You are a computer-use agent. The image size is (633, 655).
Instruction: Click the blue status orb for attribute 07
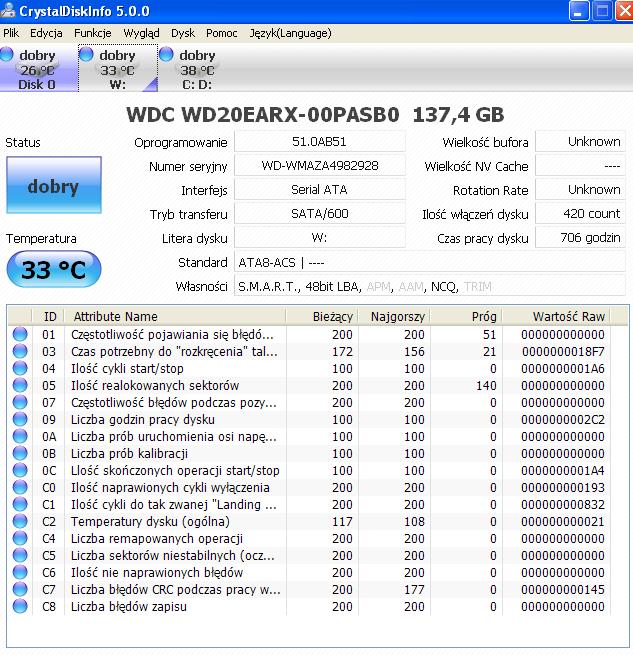coord(20,402)
